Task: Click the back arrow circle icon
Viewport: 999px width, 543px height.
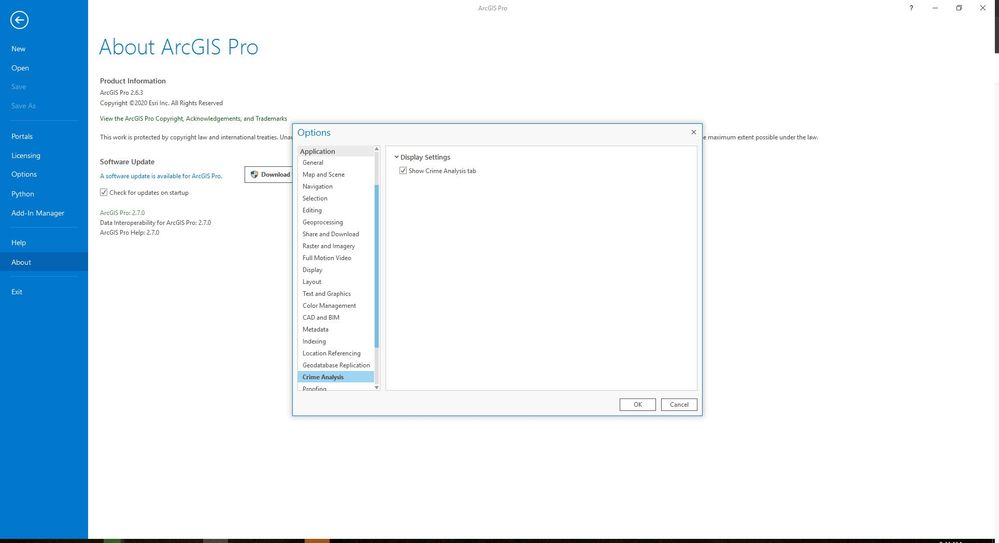Action: [x=19, y=20]
